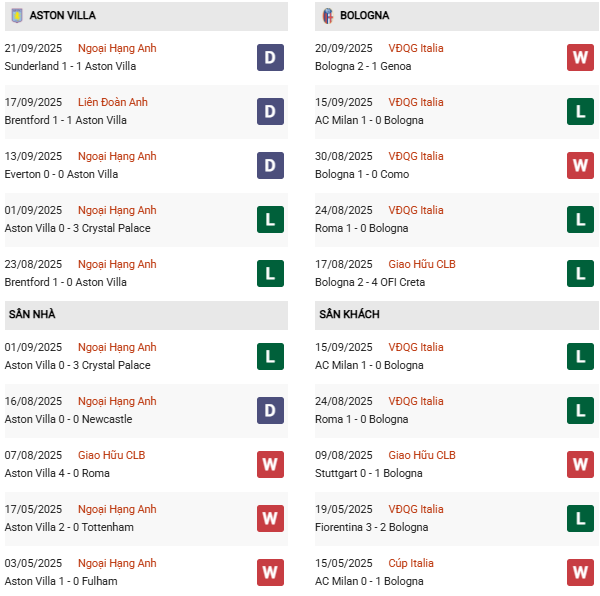Click the loss badge for Aston Villa 0-3 Crystal Palace under Sân Nhà
Viewport: 600px width, 596px height.
(x=270, y=357)
